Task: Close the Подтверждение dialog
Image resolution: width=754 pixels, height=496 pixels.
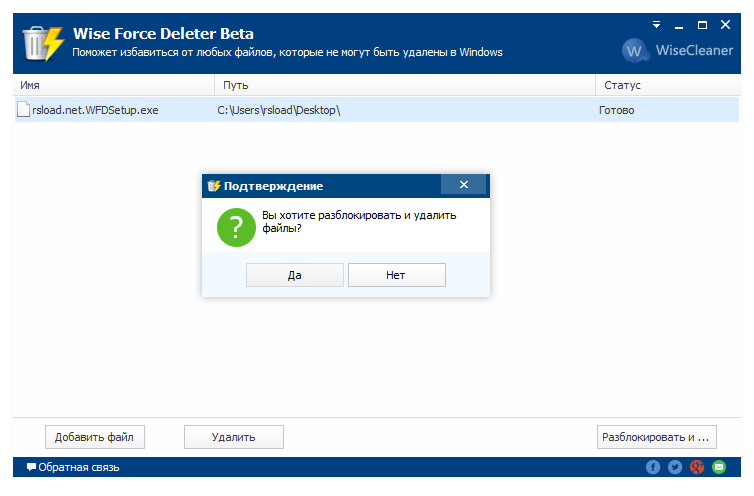Action: [464, 185]
